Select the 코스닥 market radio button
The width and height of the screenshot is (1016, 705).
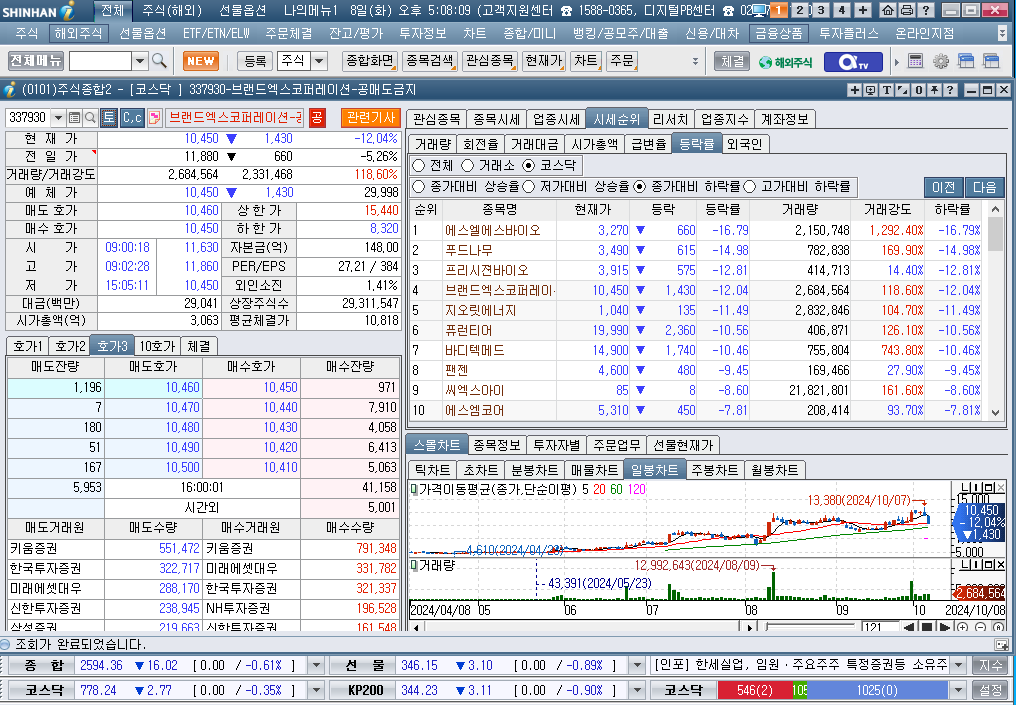(x=529, y=165)
